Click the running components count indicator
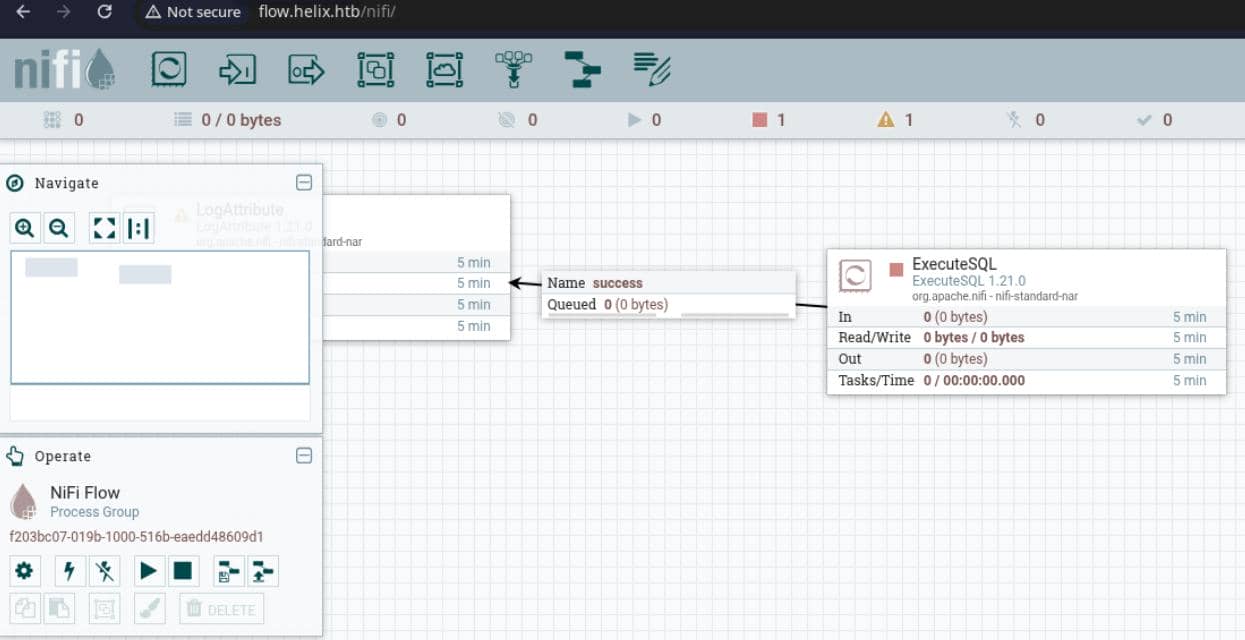1245x640 pixels. (x=644, y=120)
